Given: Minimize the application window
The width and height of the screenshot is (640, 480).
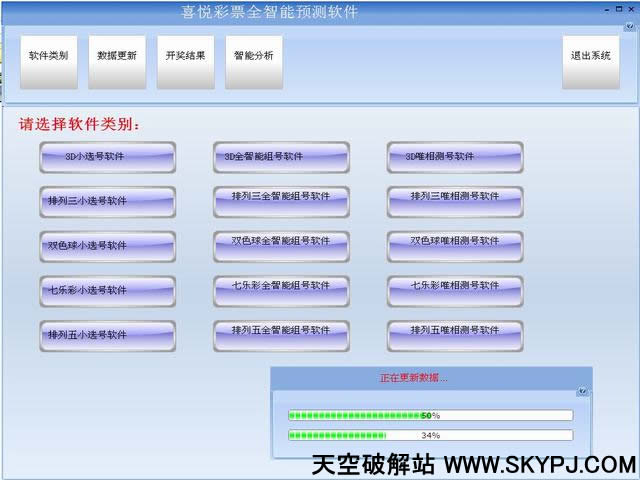Looking at the screenshot, I should (x=604, y=8).
